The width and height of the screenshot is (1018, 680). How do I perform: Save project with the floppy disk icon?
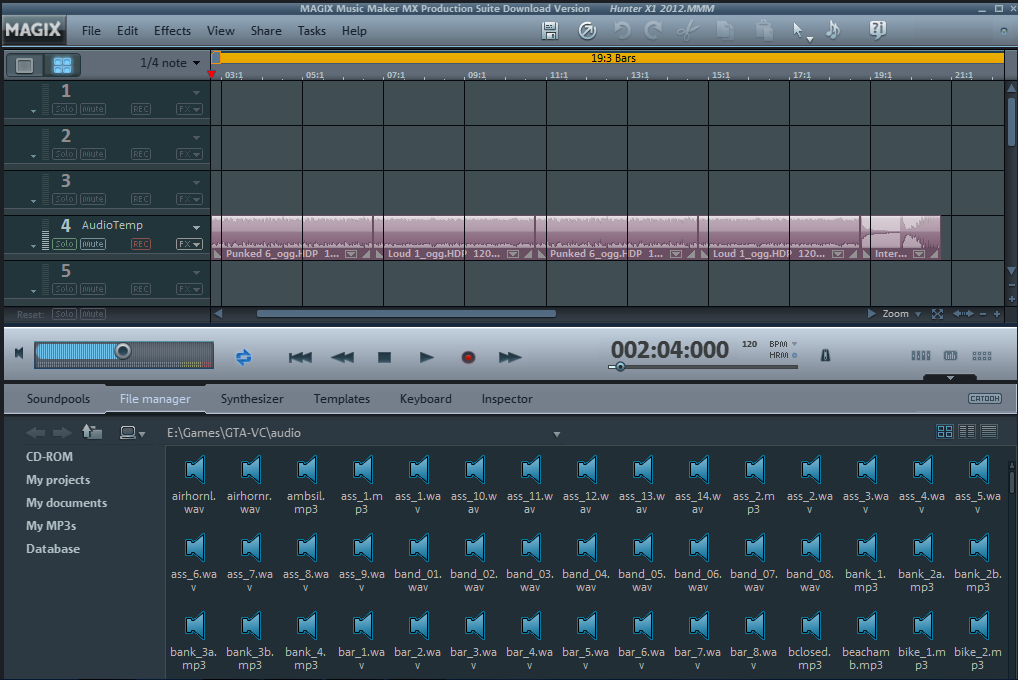[550, 31]
